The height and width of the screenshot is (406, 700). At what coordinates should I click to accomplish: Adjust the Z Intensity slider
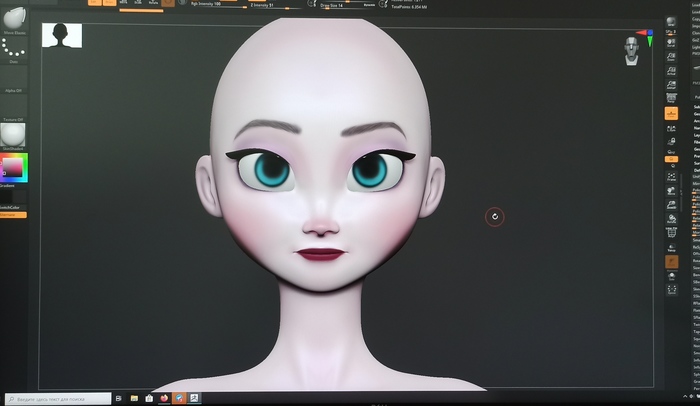(264, 5)
